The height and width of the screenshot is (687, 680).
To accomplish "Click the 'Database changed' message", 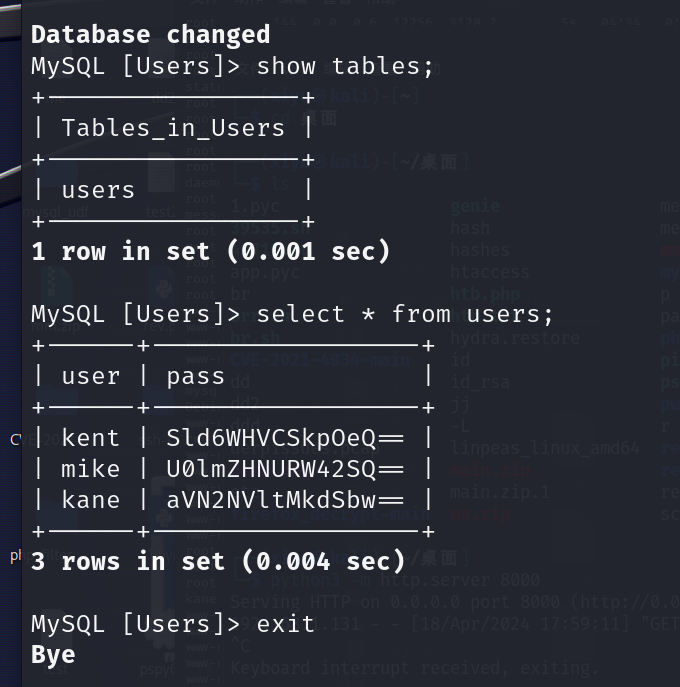I will click(x=151, y=35).
